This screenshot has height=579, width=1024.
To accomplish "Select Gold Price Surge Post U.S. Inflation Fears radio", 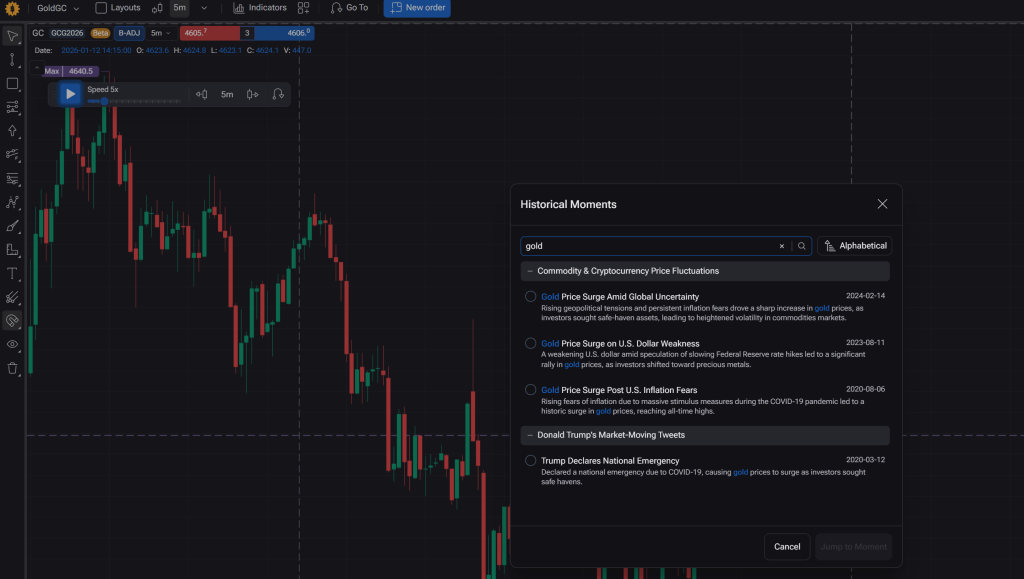I will (530, 390).
